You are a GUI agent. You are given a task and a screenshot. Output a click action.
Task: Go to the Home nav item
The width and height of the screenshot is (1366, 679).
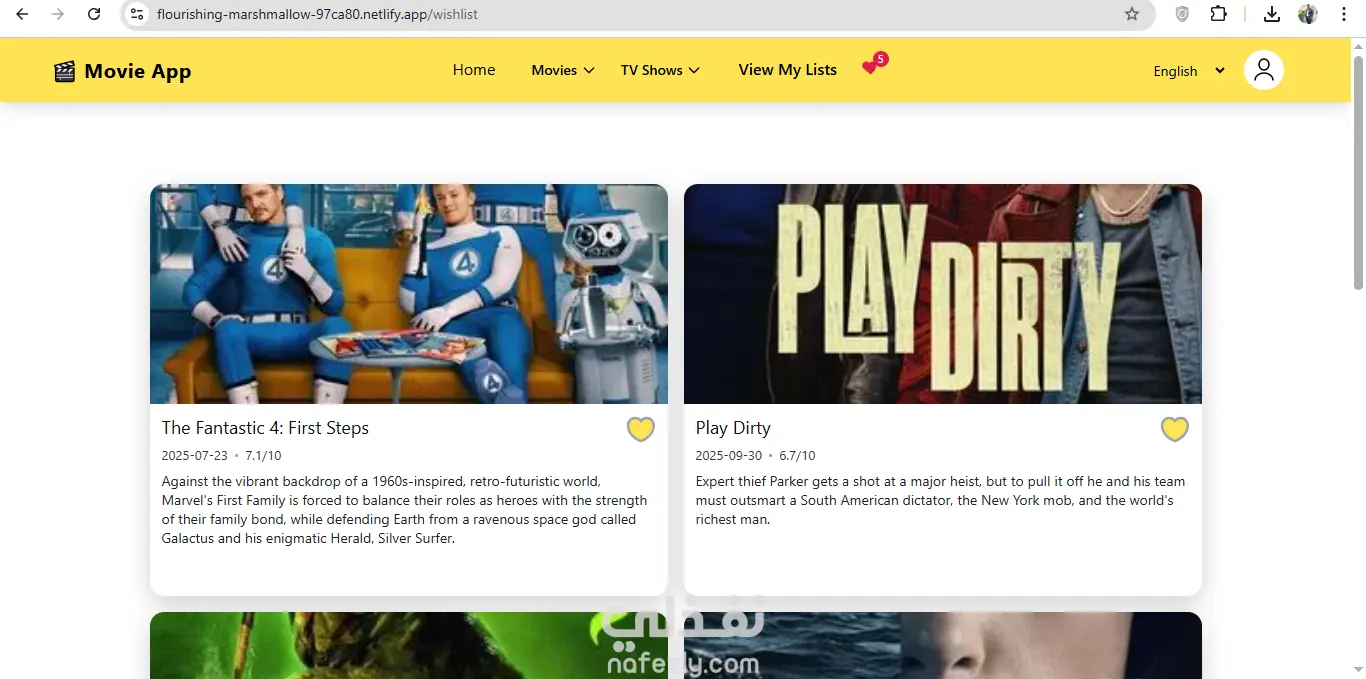tap(474, 70)
